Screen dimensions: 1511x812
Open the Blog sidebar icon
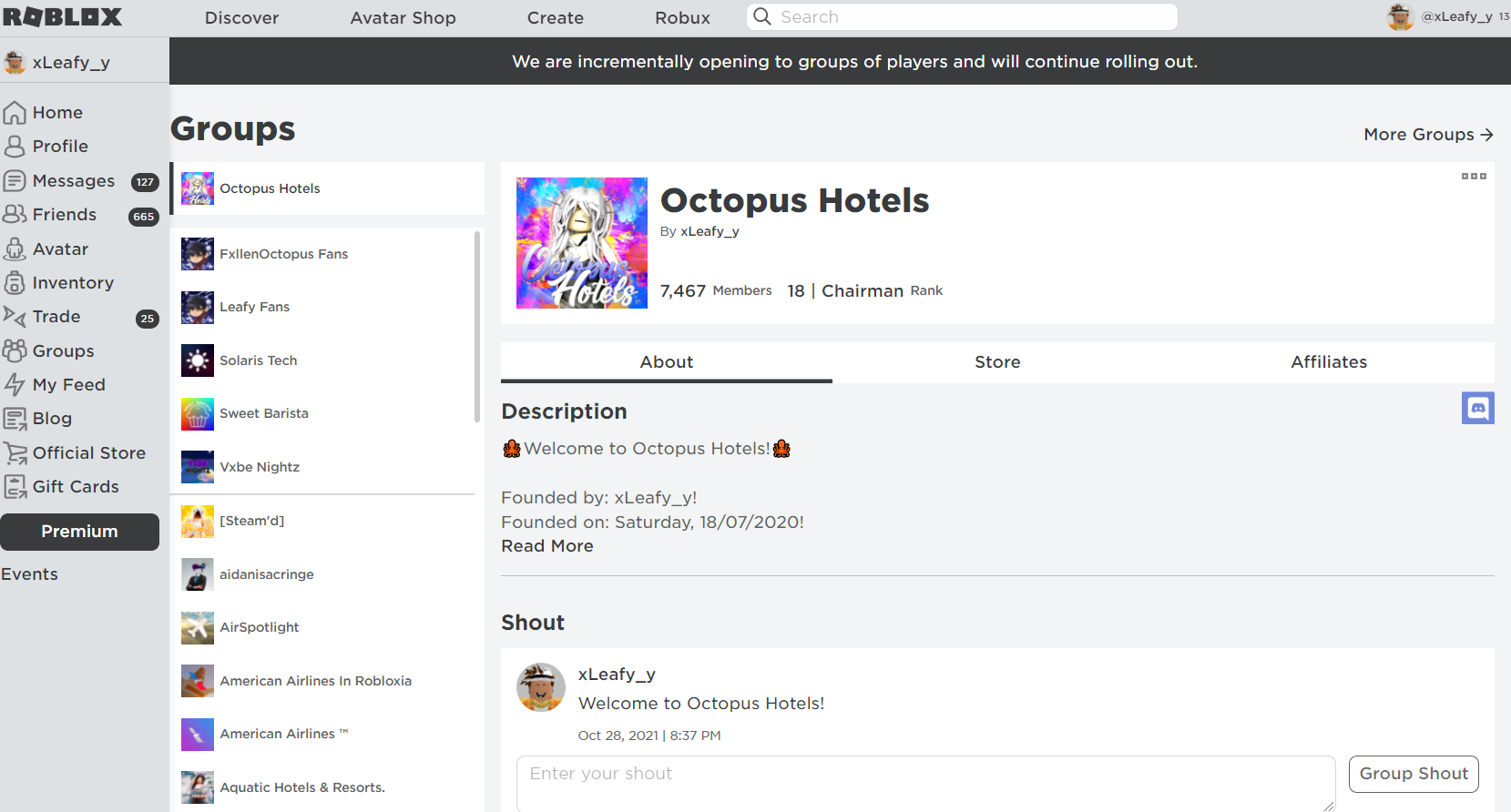15,419
